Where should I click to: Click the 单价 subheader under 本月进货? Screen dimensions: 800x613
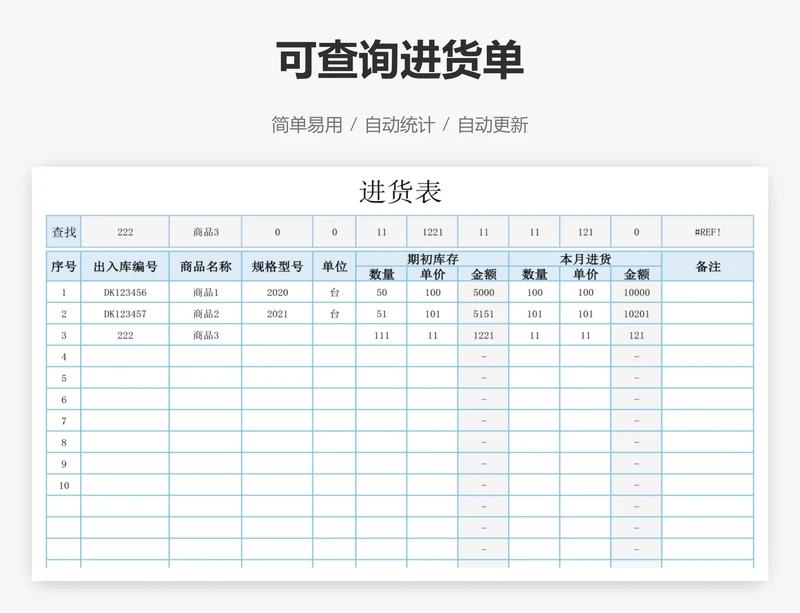coord(585,274)
